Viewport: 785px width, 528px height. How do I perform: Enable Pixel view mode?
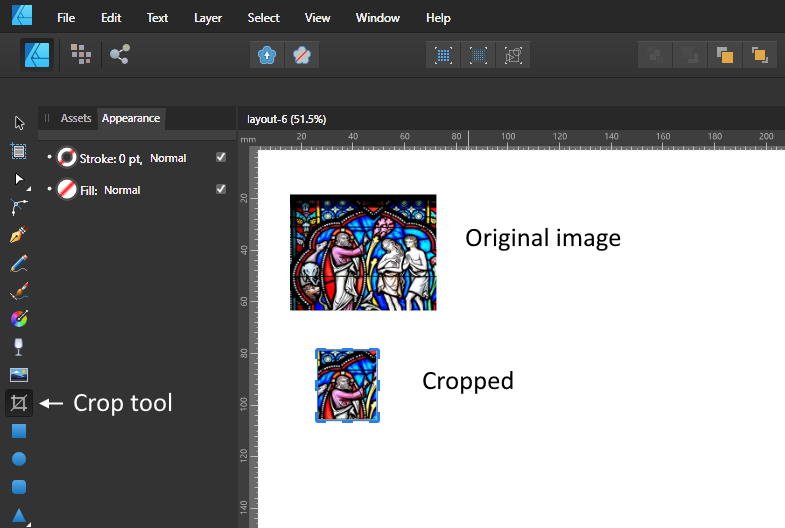(443, 55)
